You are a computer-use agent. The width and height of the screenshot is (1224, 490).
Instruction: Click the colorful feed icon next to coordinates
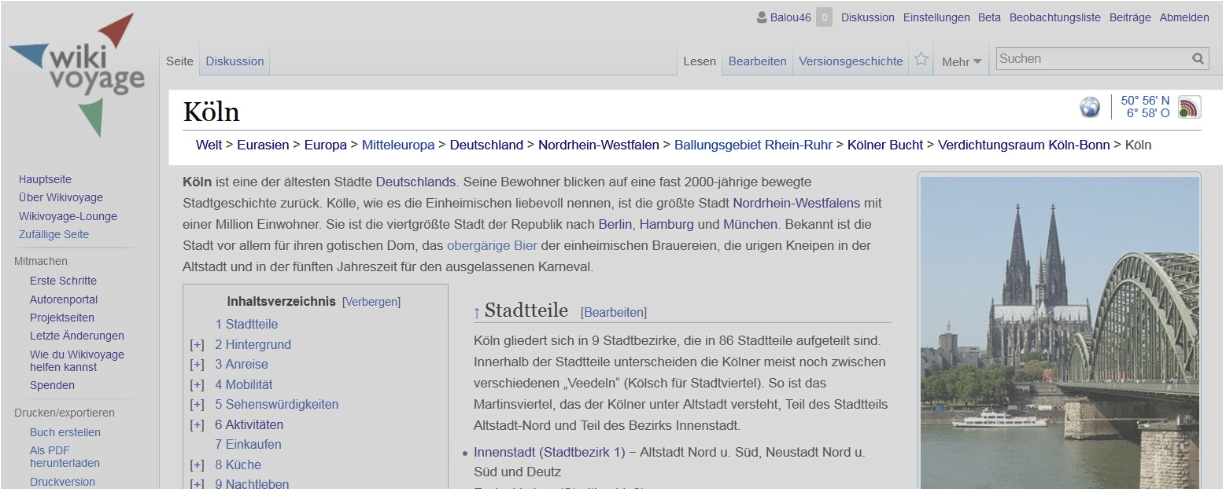(x=1189, y=107)
